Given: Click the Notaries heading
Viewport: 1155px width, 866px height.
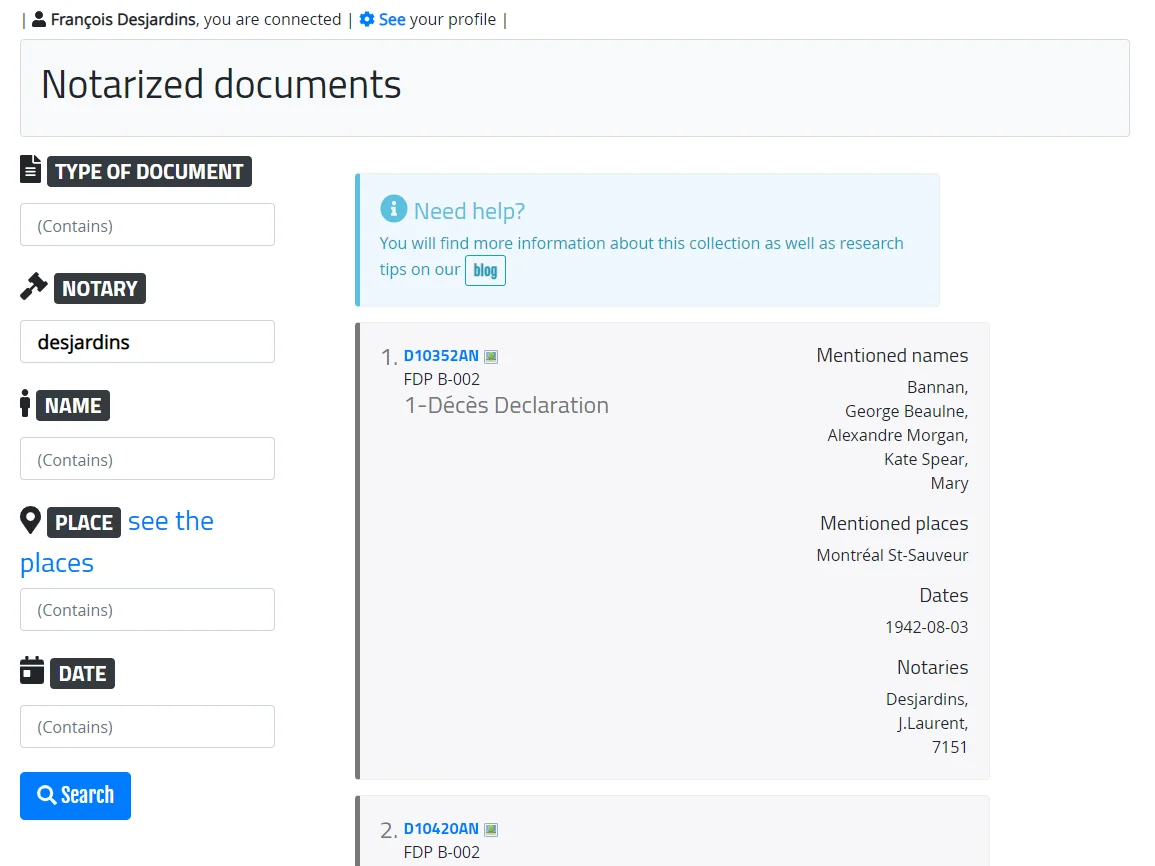Looking at the screenshot, I should [933, 668].
